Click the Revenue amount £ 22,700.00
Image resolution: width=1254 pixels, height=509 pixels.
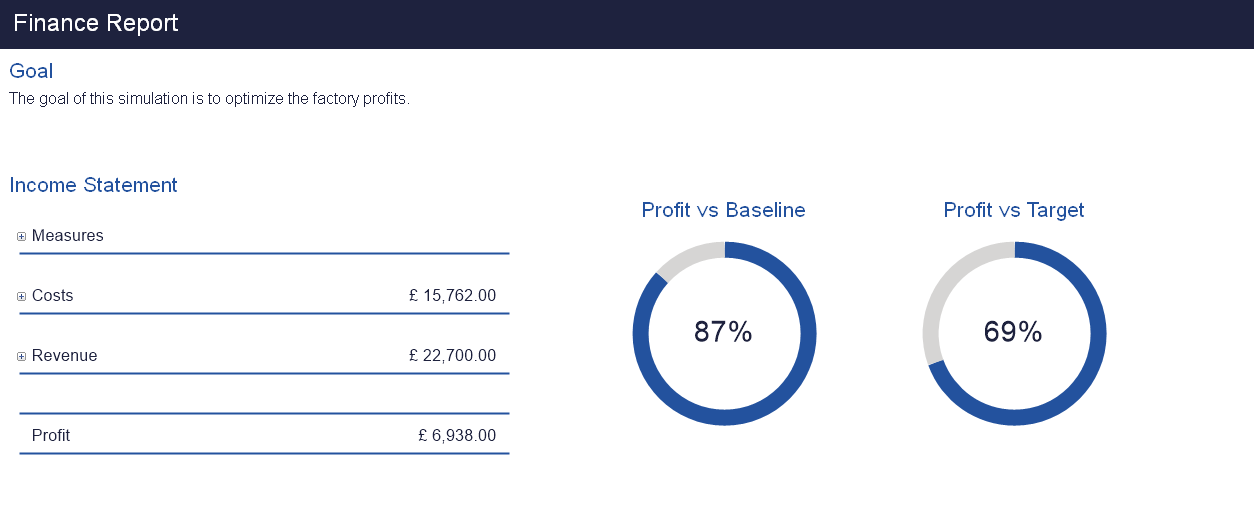452,356
